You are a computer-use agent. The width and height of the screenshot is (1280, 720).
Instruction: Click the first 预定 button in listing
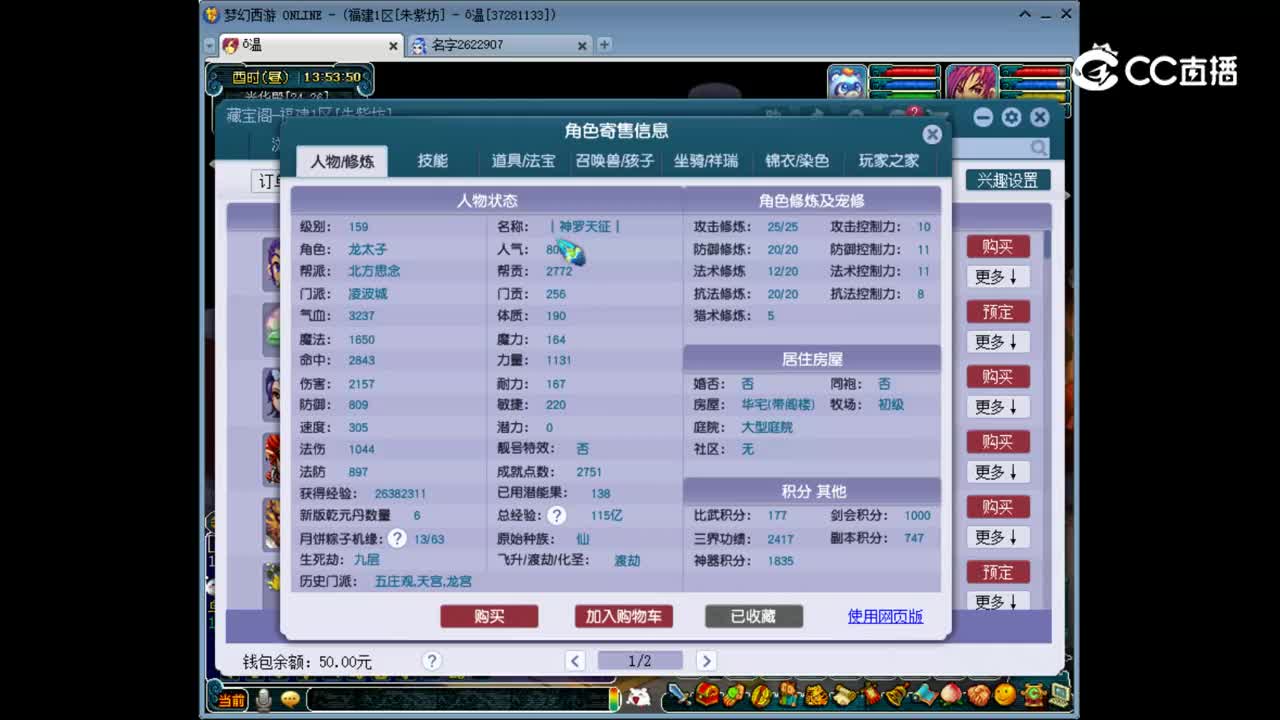tap(997, 312)
